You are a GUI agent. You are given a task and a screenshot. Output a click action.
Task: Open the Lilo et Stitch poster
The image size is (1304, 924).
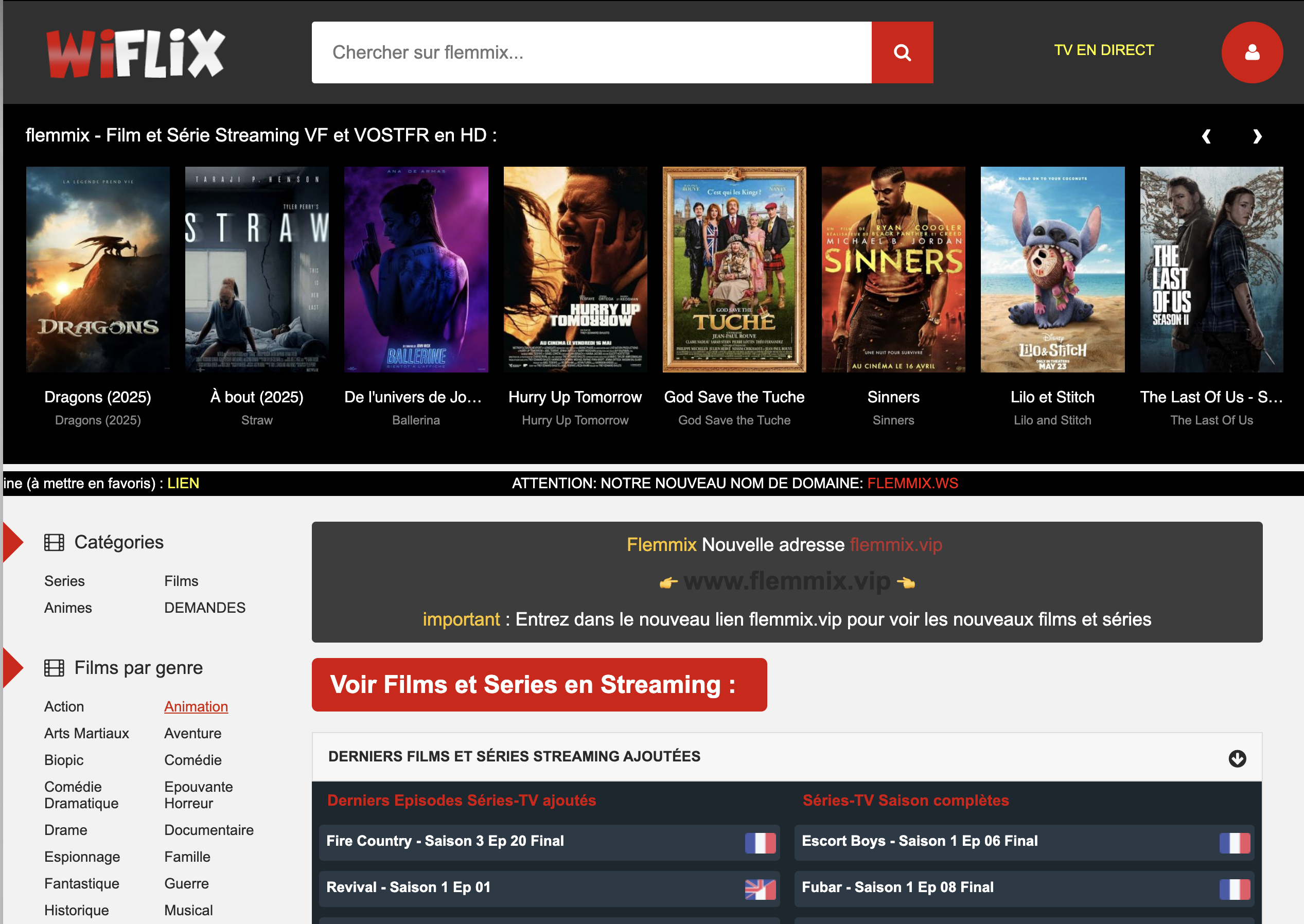tap(1052, 270)
